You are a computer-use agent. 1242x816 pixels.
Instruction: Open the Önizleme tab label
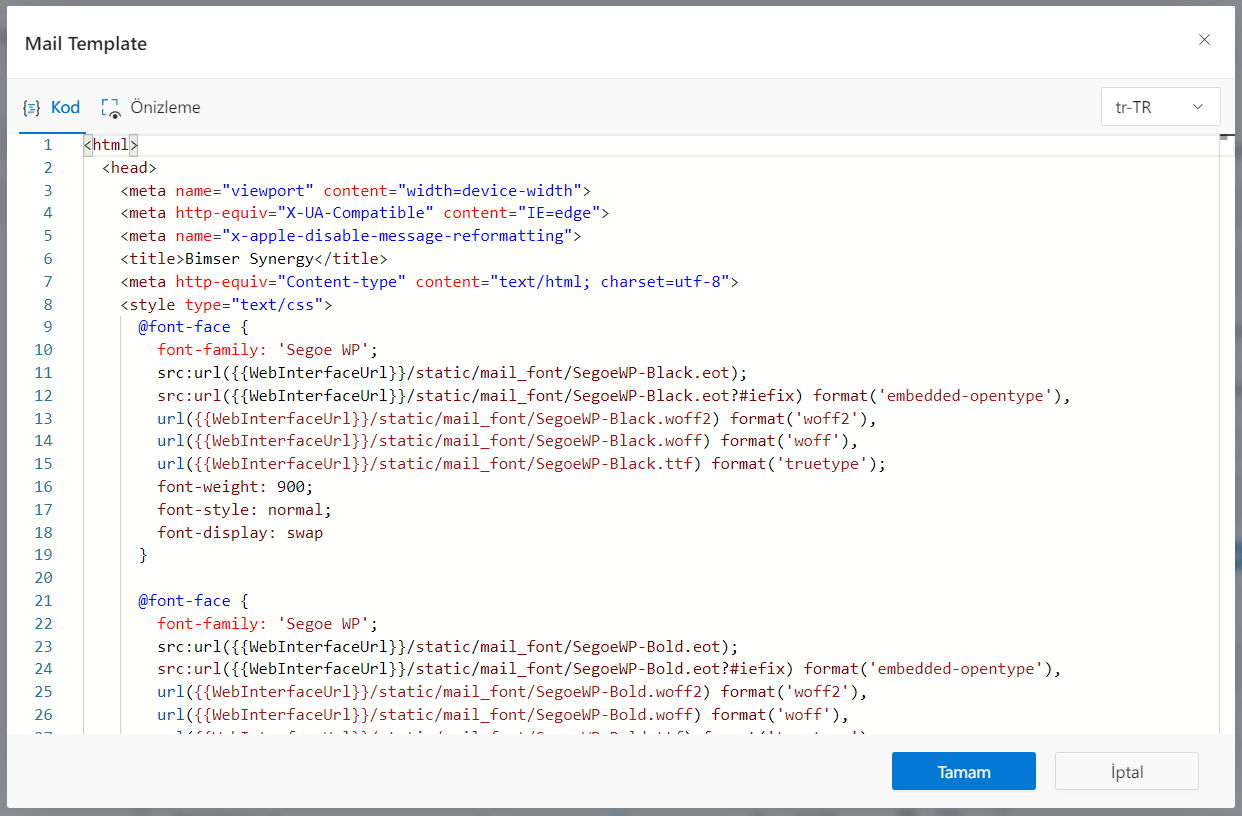[x=165, y=107]
